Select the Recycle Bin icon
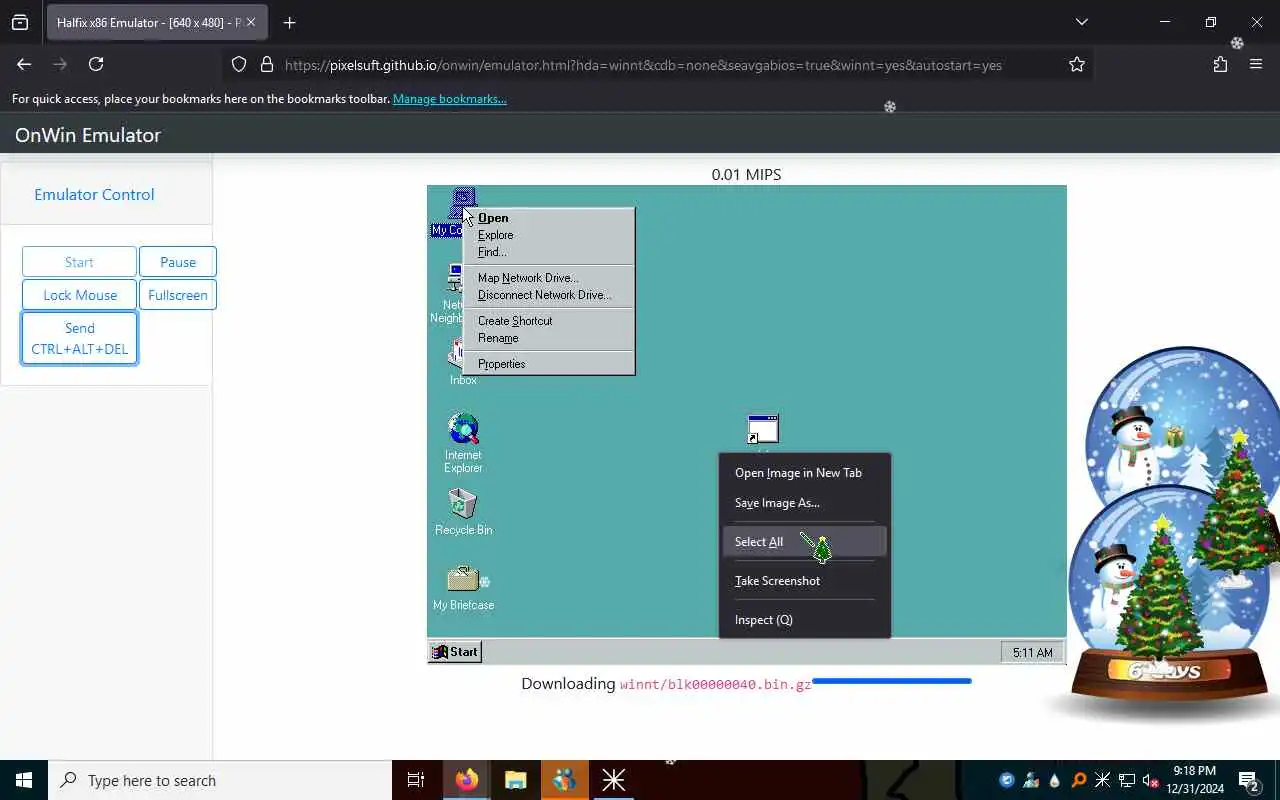The width and height of the screenshot is (1280, 800). (463, 511)
